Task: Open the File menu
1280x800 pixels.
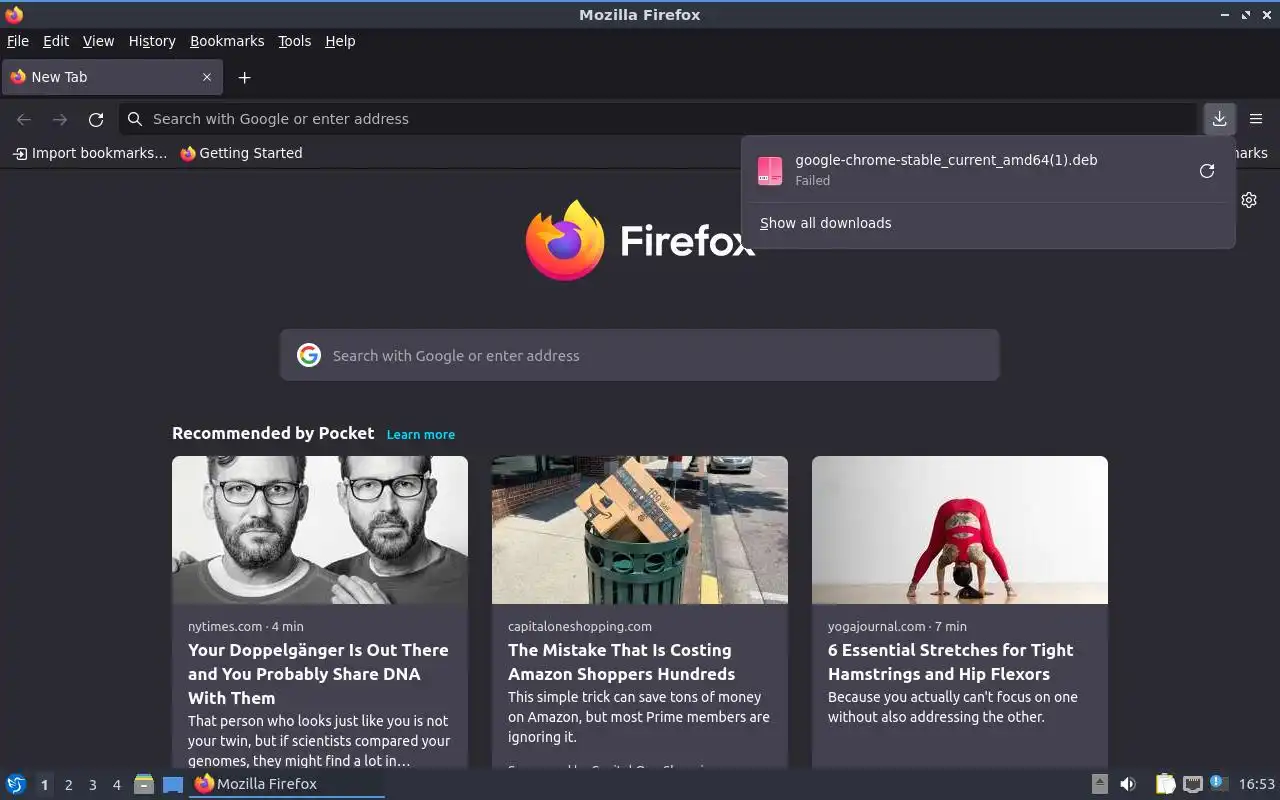Action: [18, 41]
